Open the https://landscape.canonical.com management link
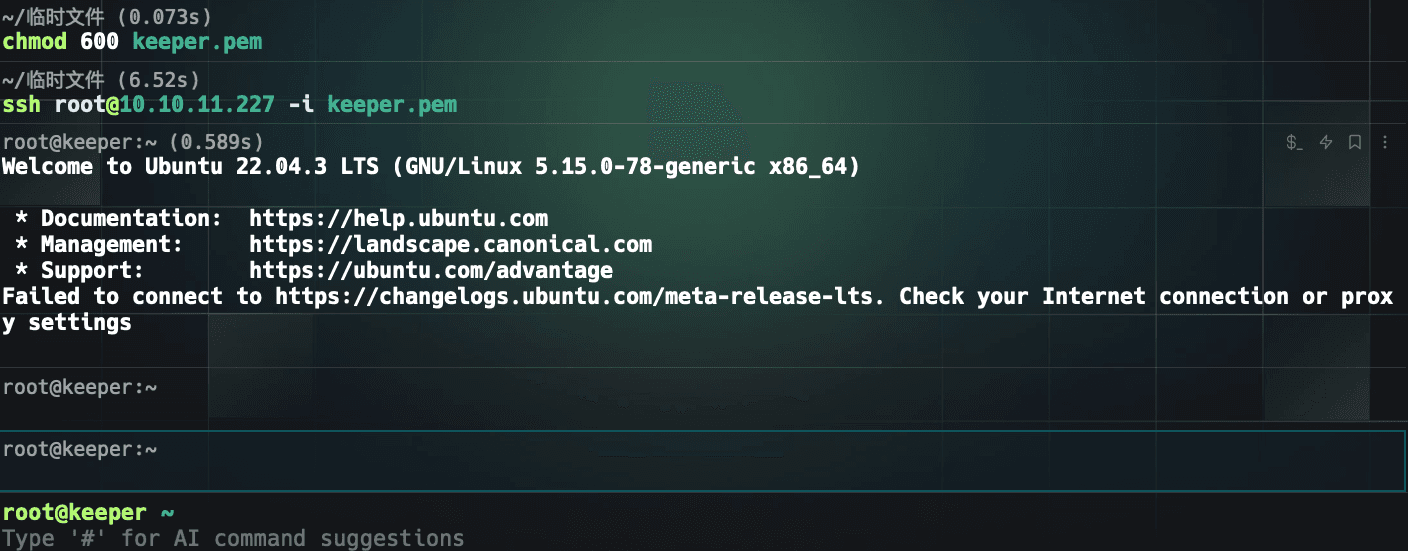The image size is (1408, 551). coord(450,244)
